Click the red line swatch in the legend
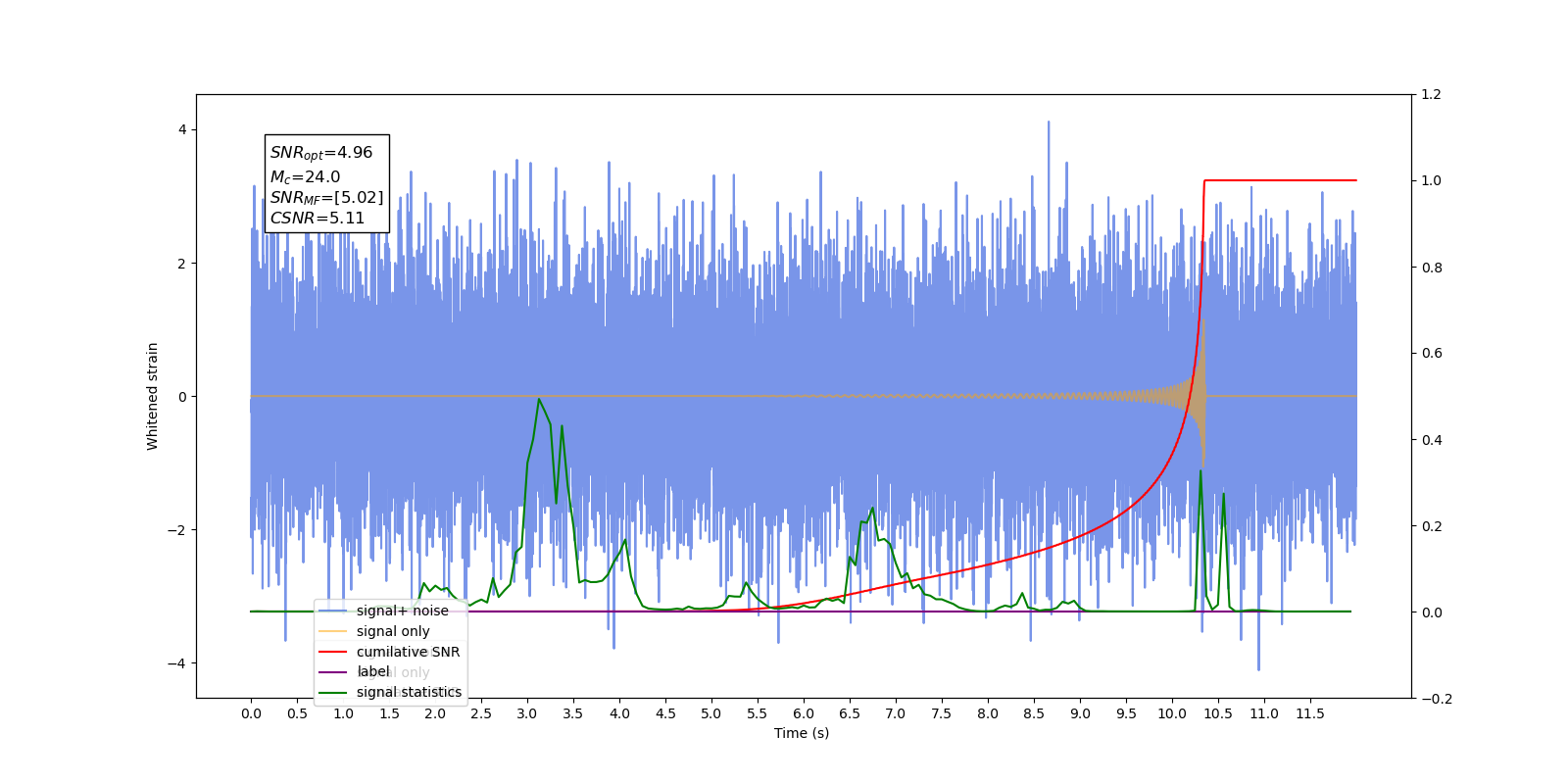Viewport: 1568px width, 784px height. click(x=333, y=652)
